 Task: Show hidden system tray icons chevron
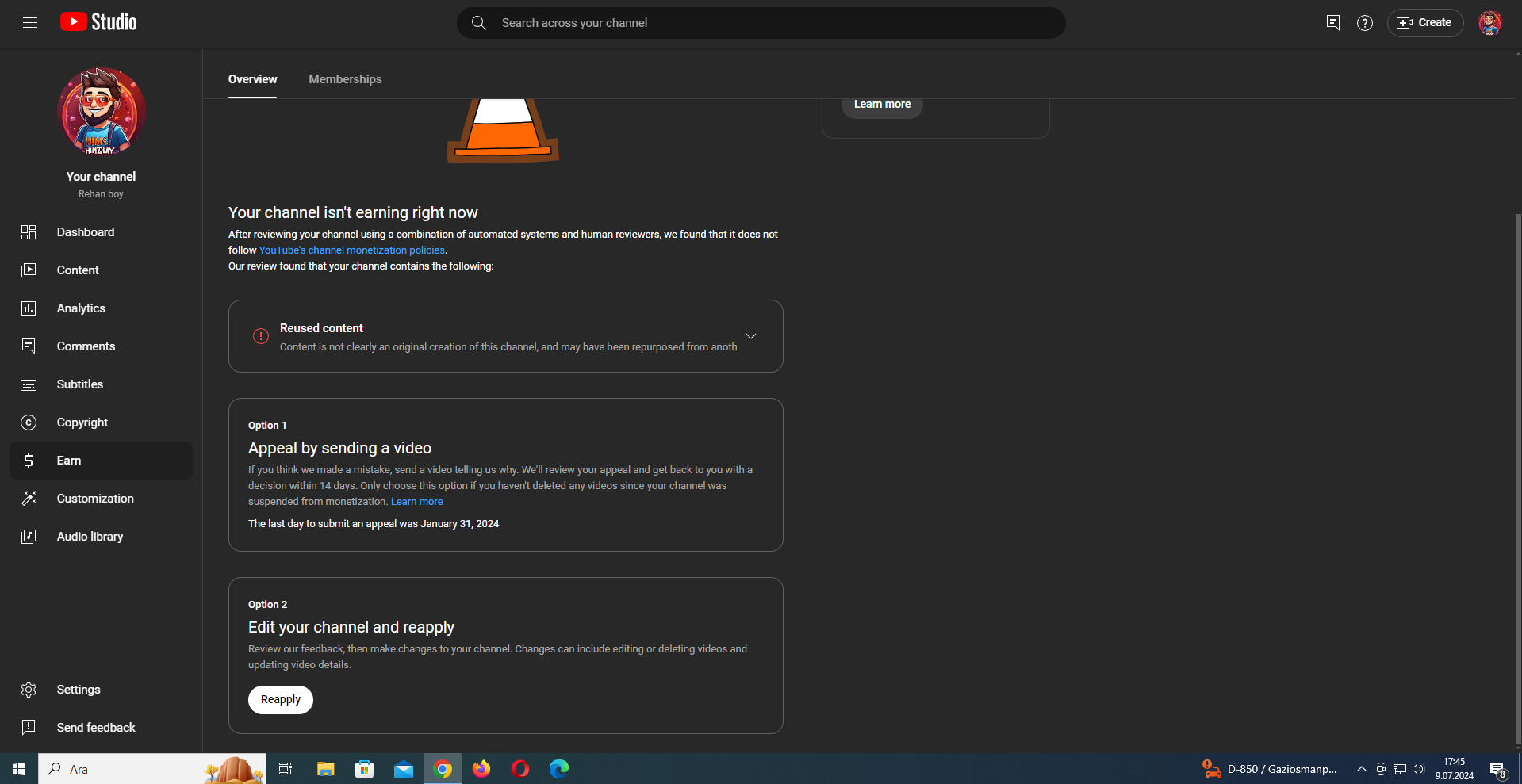[1361, 769]
